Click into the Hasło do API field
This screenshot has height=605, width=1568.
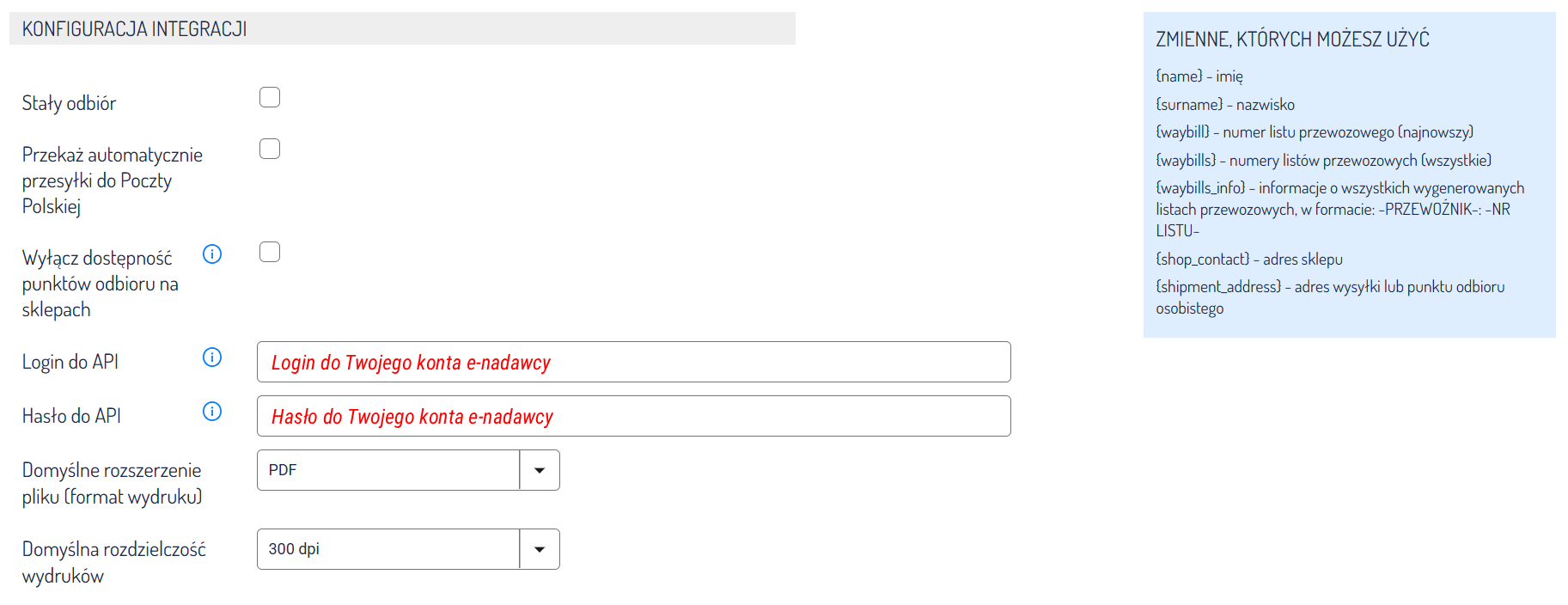(x=633, y=416)
